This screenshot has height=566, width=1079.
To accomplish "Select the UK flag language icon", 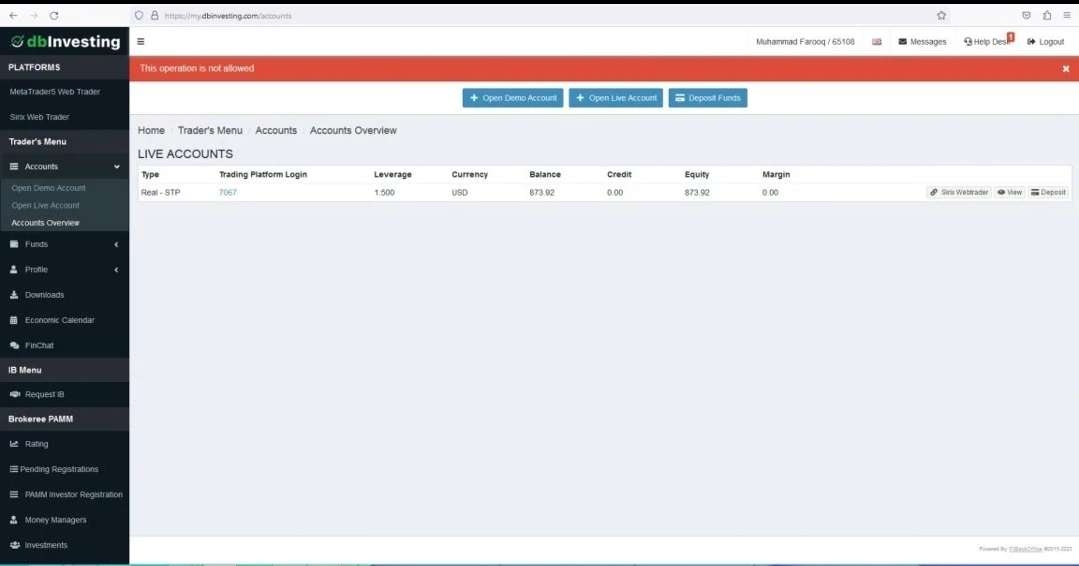I will (877, 42).
